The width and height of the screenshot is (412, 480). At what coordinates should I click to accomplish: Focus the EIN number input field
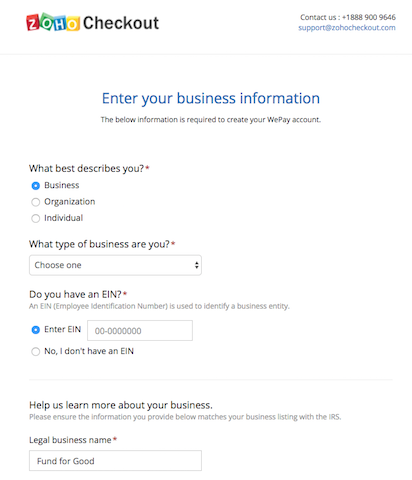coord(140,330)
